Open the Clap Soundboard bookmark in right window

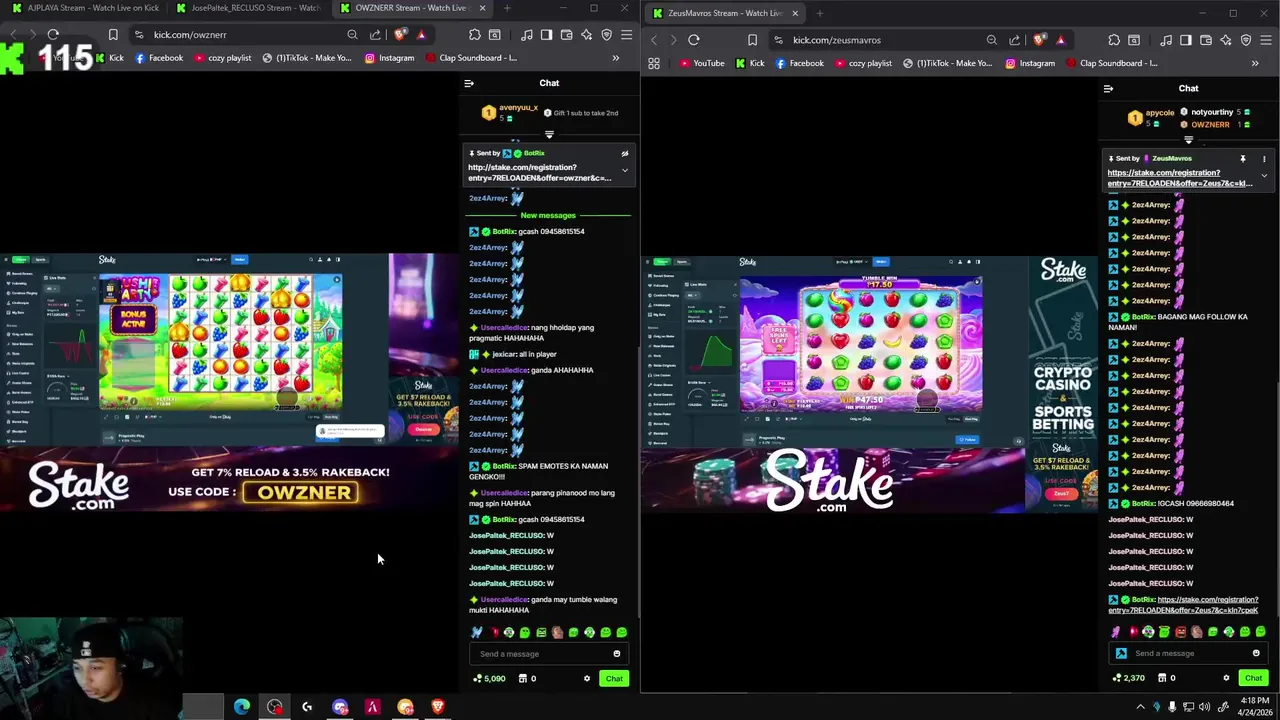tap(1111, 63)
